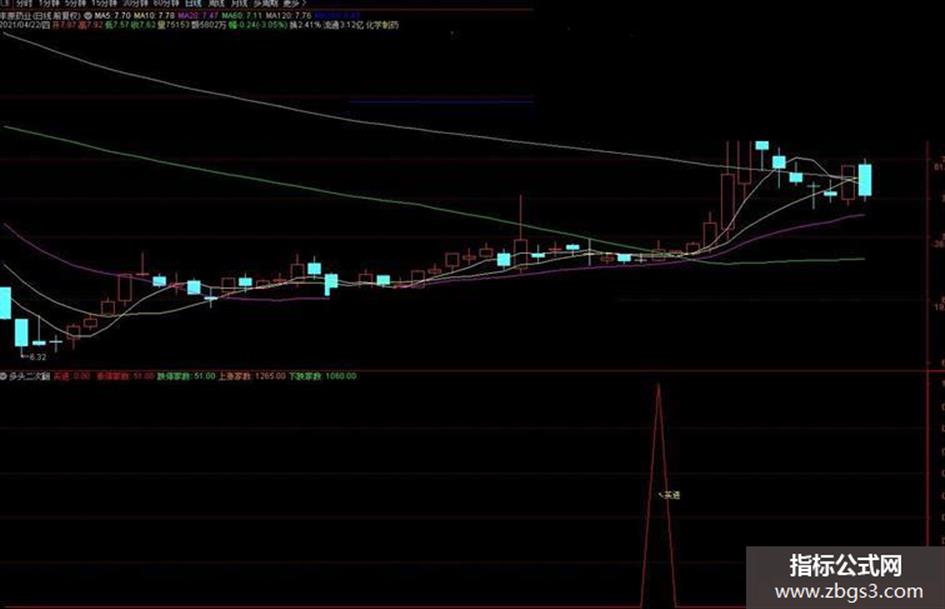
Task: Click the 上涨家数 1265.00 readout
Action: 252,376
